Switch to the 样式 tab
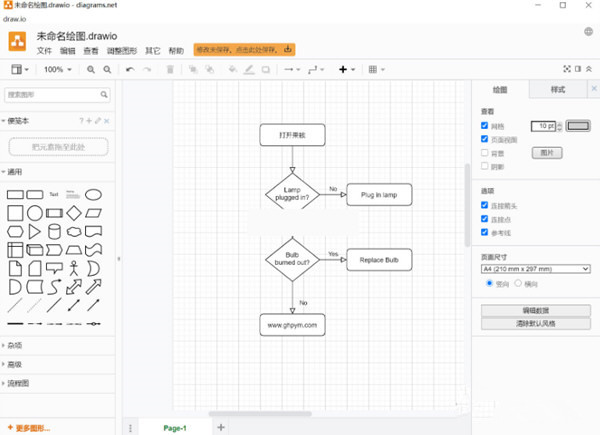This screenshot has height=435, width=600. pos(557,89)
